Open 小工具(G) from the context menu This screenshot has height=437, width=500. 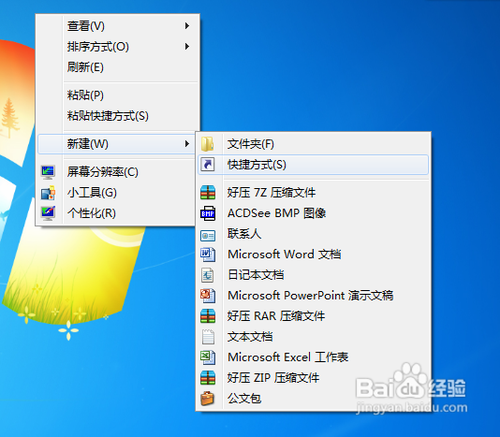pos(117,193)
